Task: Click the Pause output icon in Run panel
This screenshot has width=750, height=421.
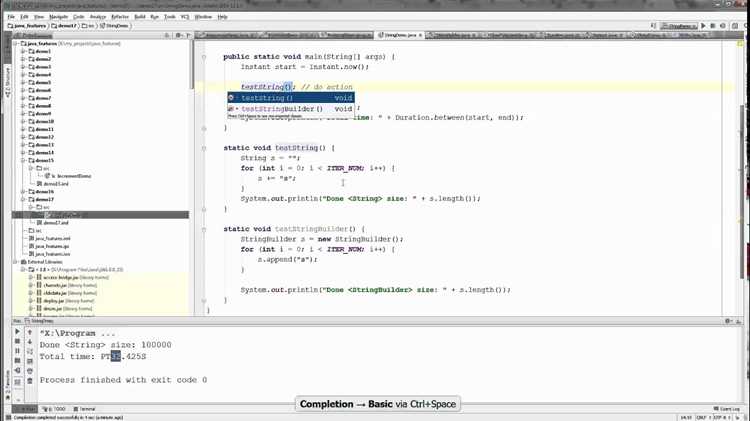Action: click(x=17, y=351)
